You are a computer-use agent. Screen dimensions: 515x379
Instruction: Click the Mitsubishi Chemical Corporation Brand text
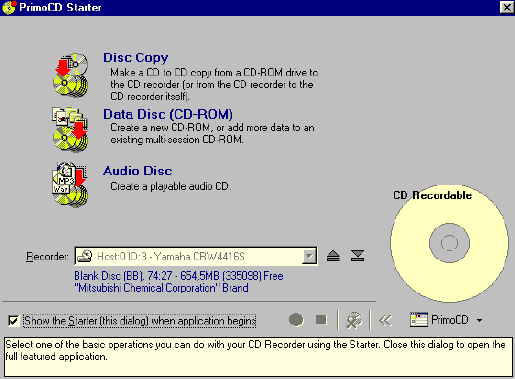pyautogui.click(x=161, y=288)
